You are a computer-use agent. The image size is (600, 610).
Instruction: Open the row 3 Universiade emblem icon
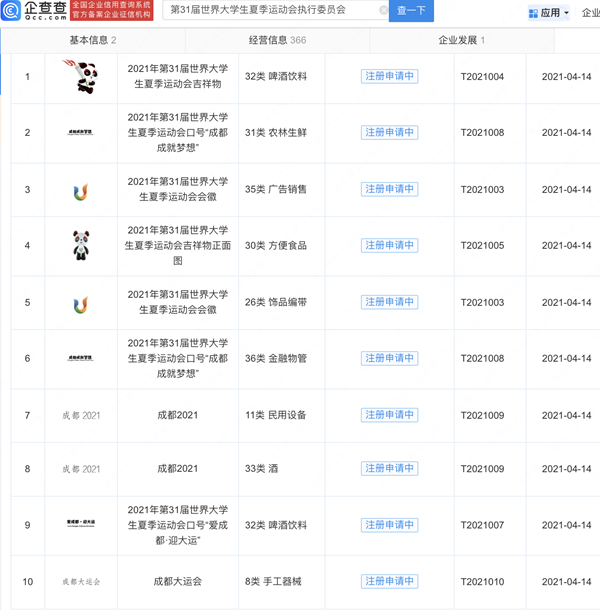click(80, 190)
